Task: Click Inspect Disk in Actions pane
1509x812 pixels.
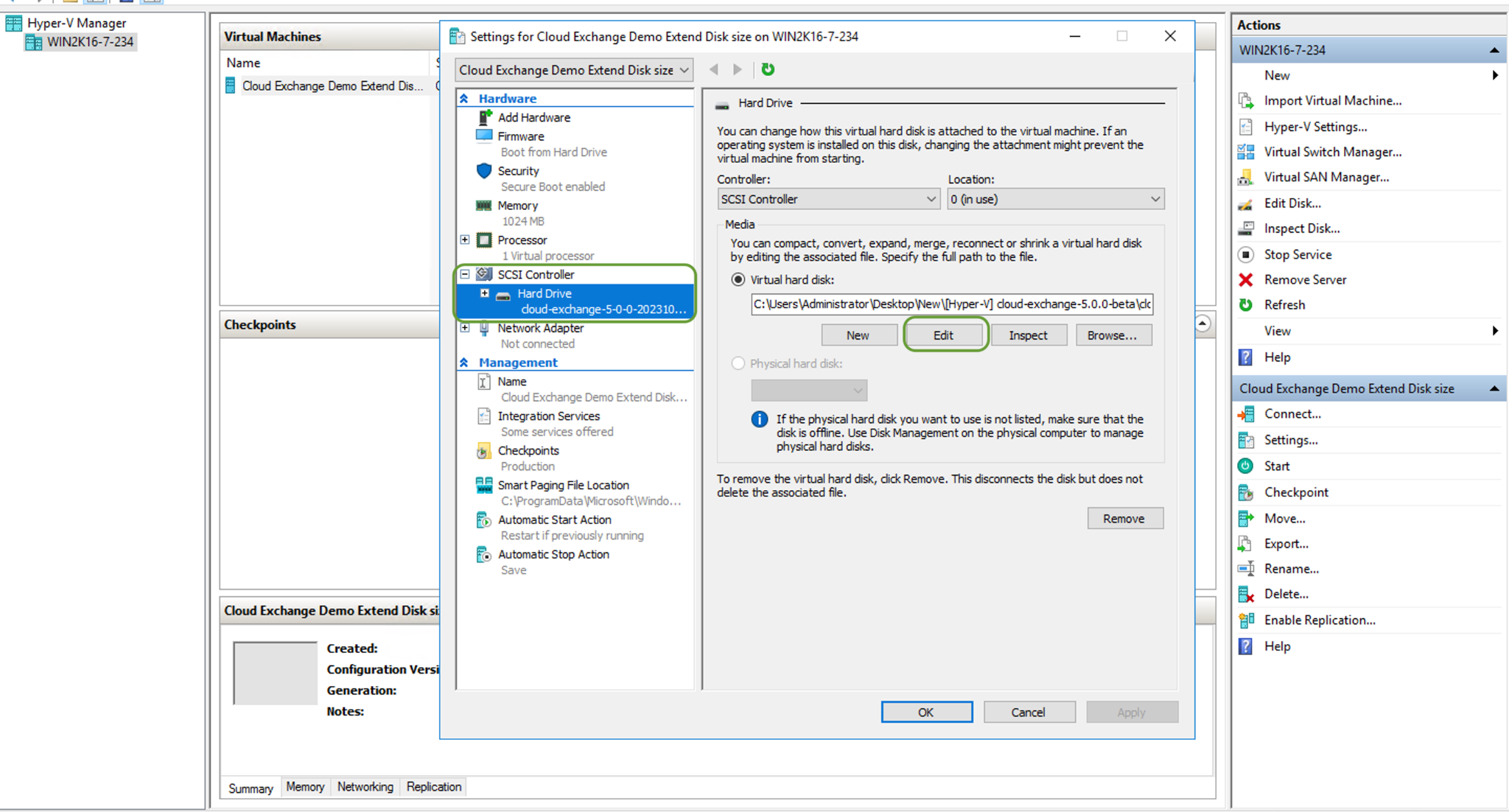Action: (x=1301, y=228)
